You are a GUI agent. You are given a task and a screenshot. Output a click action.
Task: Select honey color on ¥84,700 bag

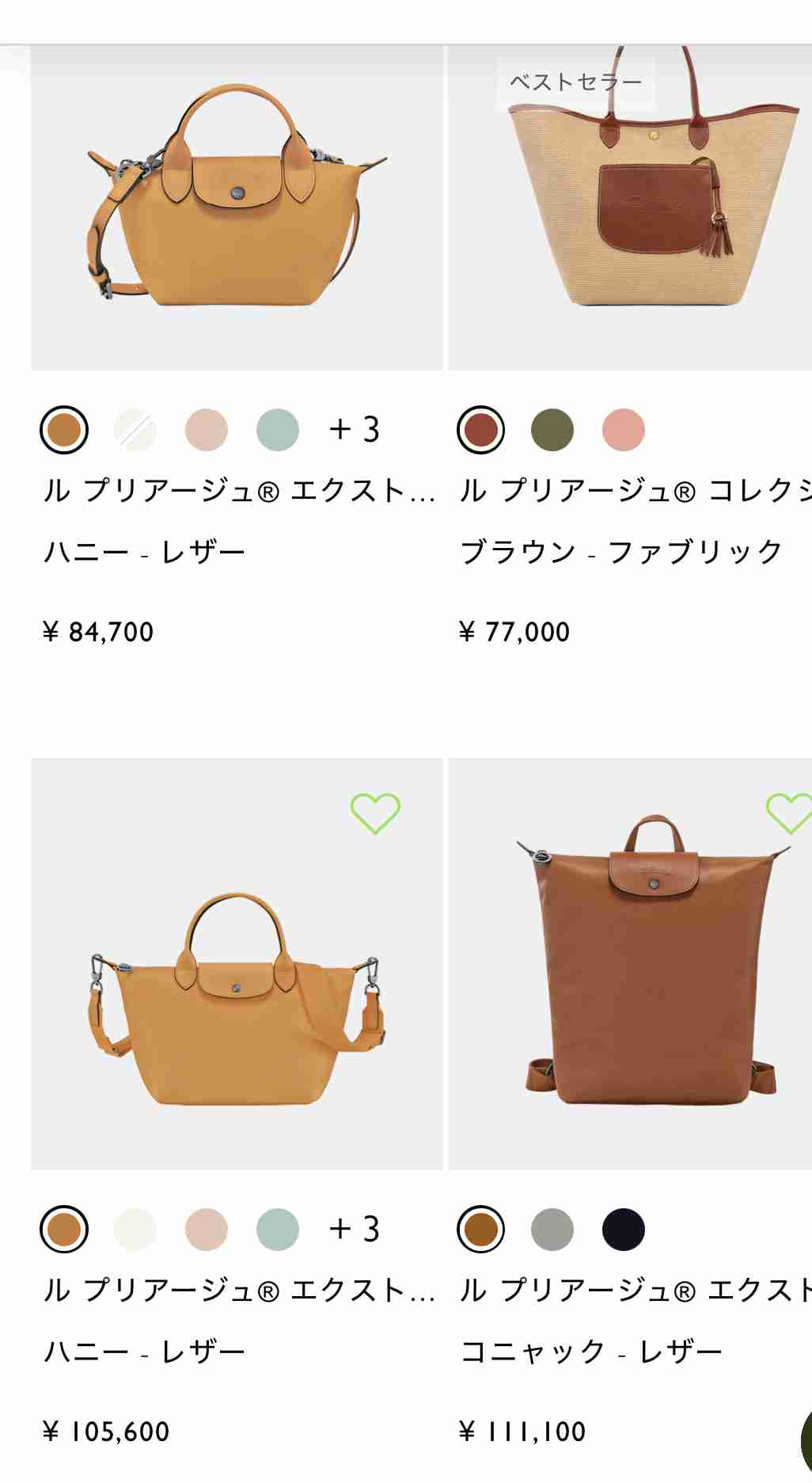click(x=64, y=430)
